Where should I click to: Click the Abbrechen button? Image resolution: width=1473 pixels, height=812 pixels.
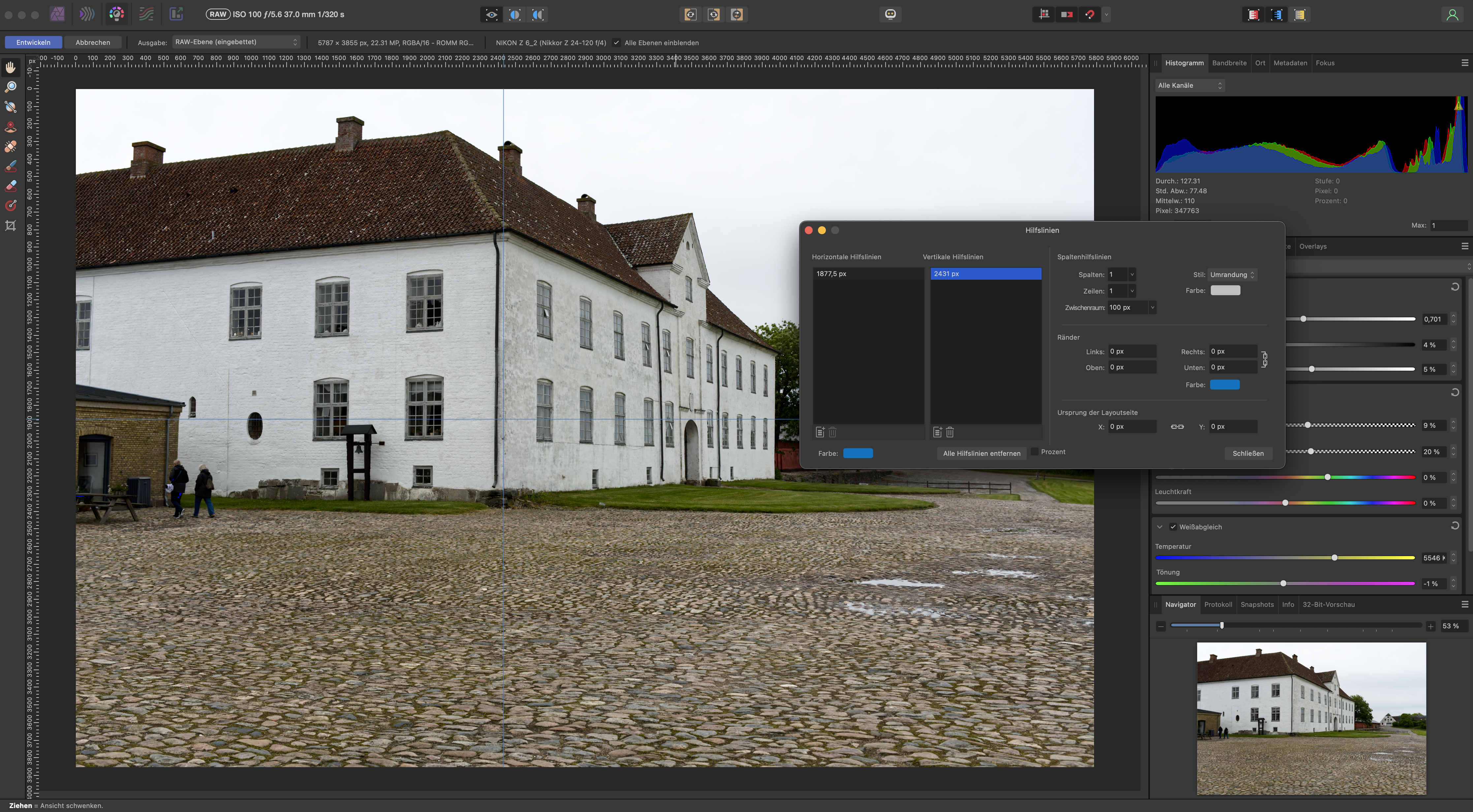coord(93,42)
